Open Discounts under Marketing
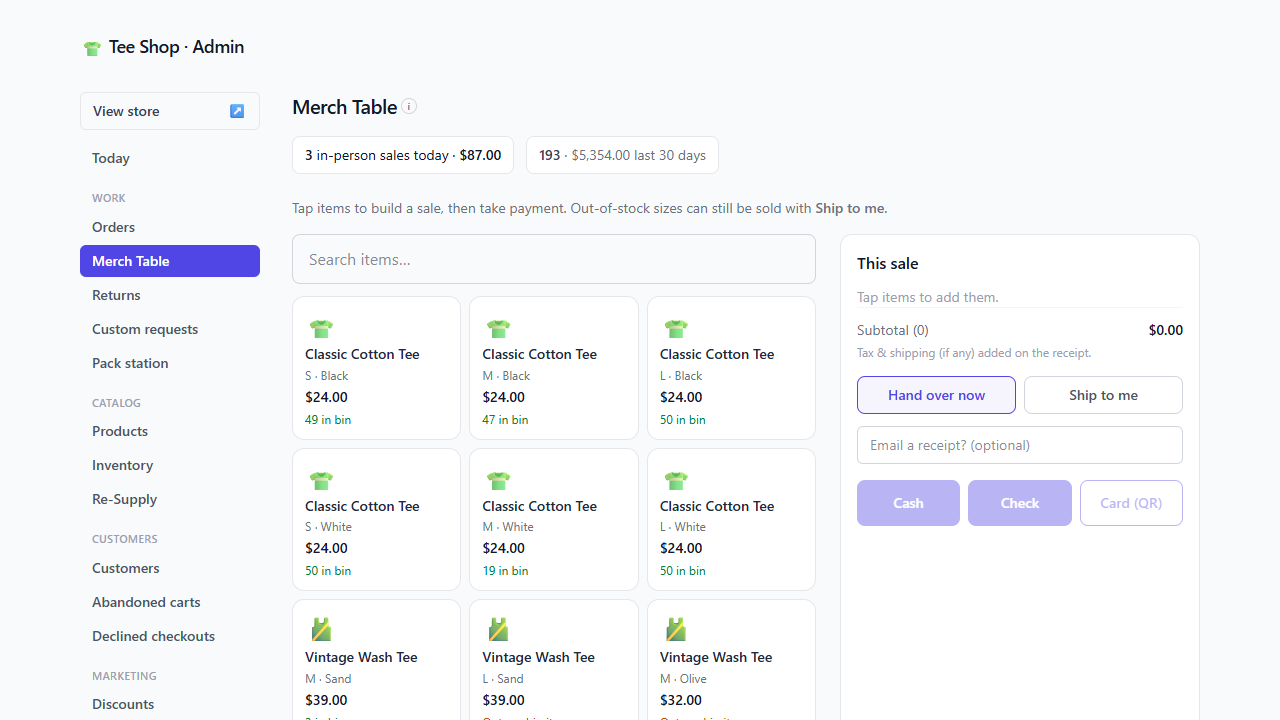The height and width of the screenshot is (720, 1280). click(170, 704)
